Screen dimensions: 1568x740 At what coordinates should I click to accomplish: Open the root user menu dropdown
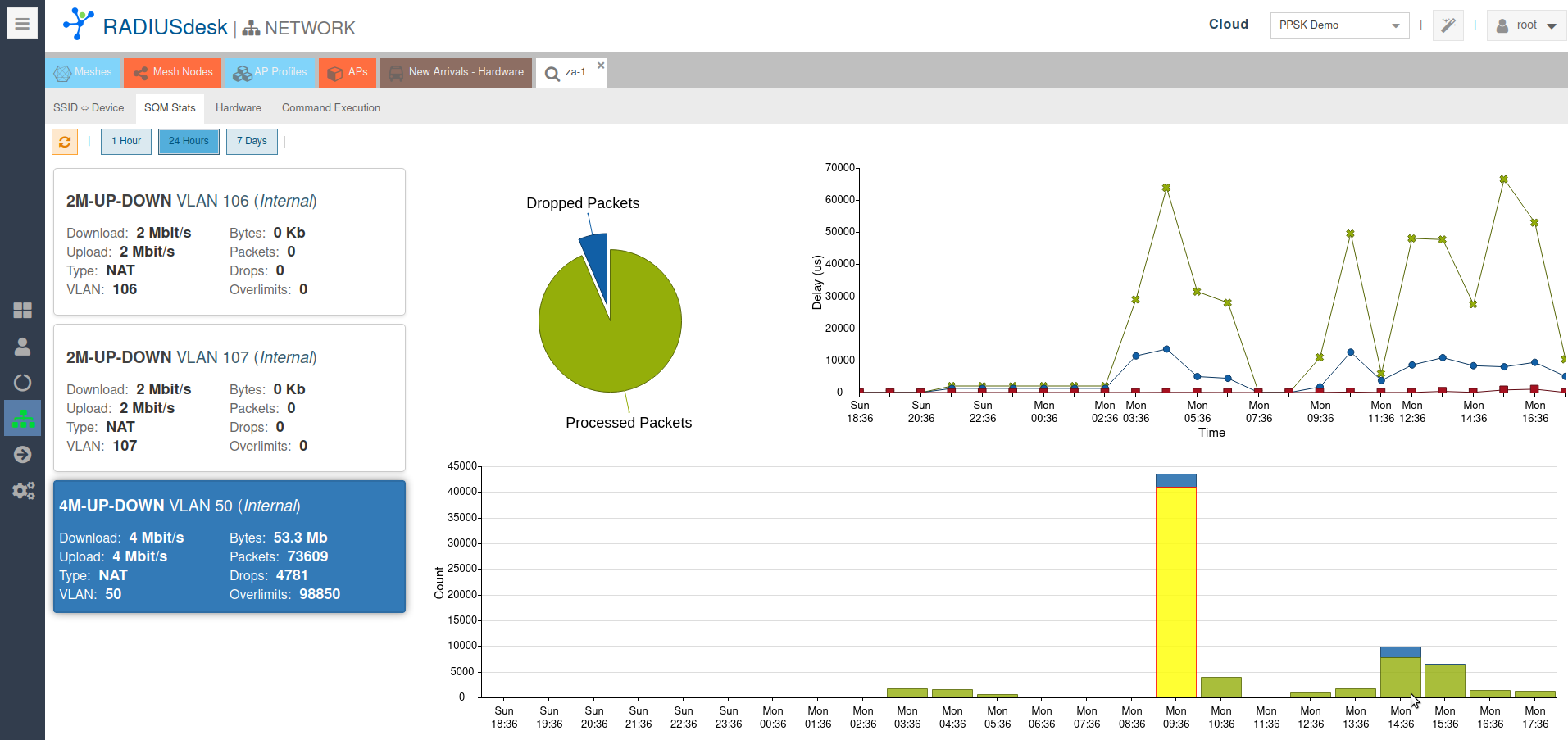[x=1526, y=25]
